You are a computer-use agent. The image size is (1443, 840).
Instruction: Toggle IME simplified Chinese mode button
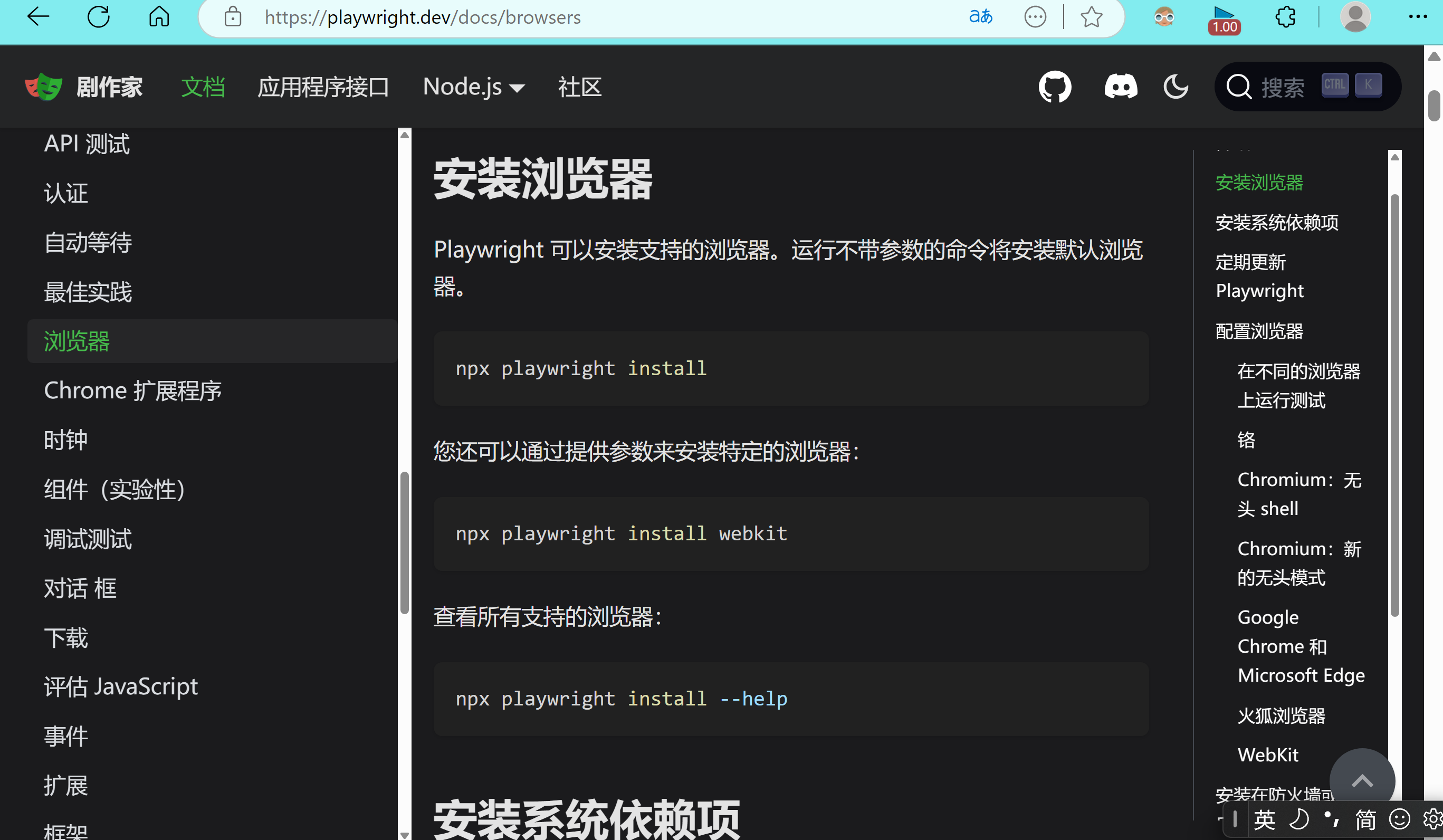1365,819
